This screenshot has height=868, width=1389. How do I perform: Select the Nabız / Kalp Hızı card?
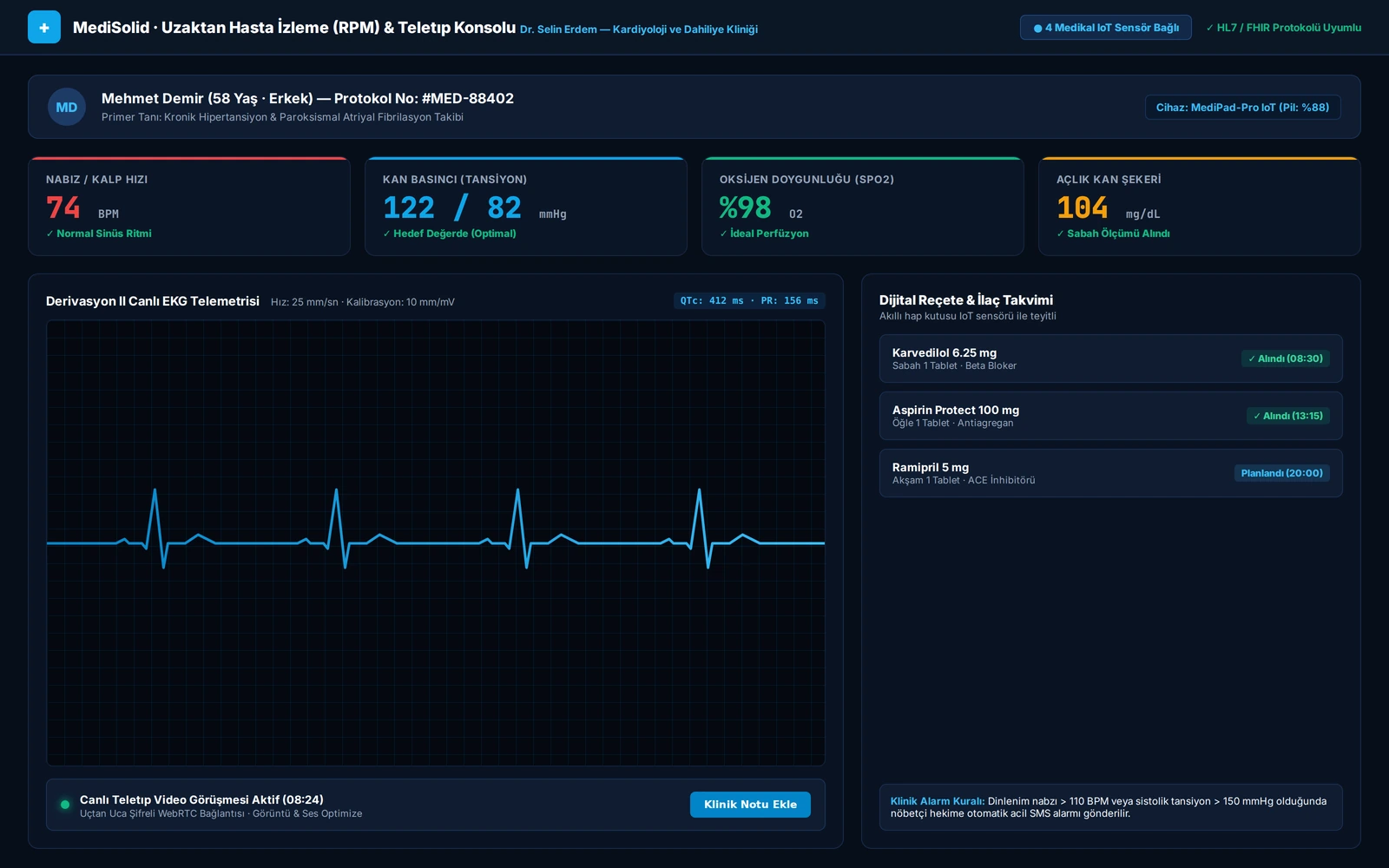[x=189, y=207]
